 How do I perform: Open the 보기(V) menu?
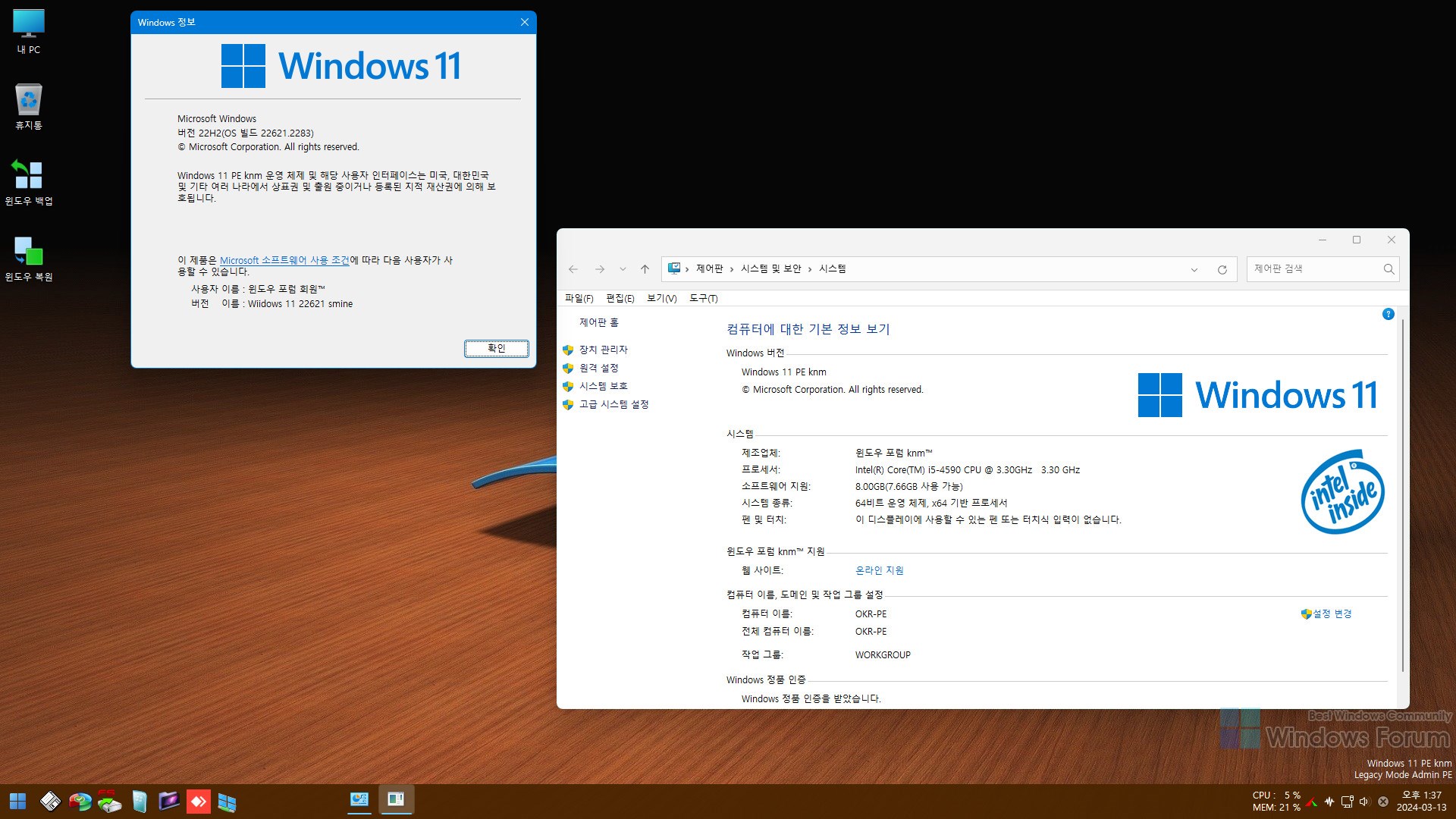[661, 298]
